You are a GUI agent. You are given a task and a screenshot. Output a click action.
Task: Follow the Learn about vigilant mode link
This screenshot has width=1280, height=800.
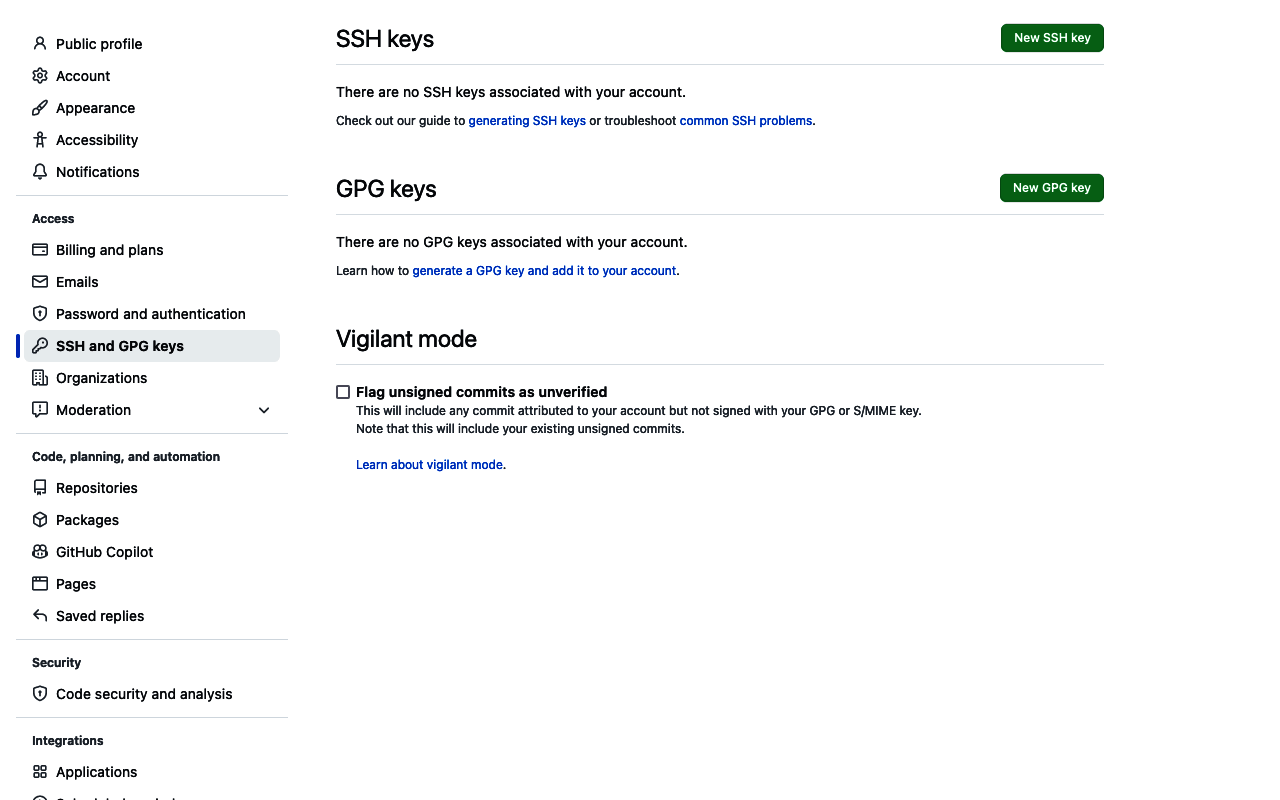[x=429, y=464]
